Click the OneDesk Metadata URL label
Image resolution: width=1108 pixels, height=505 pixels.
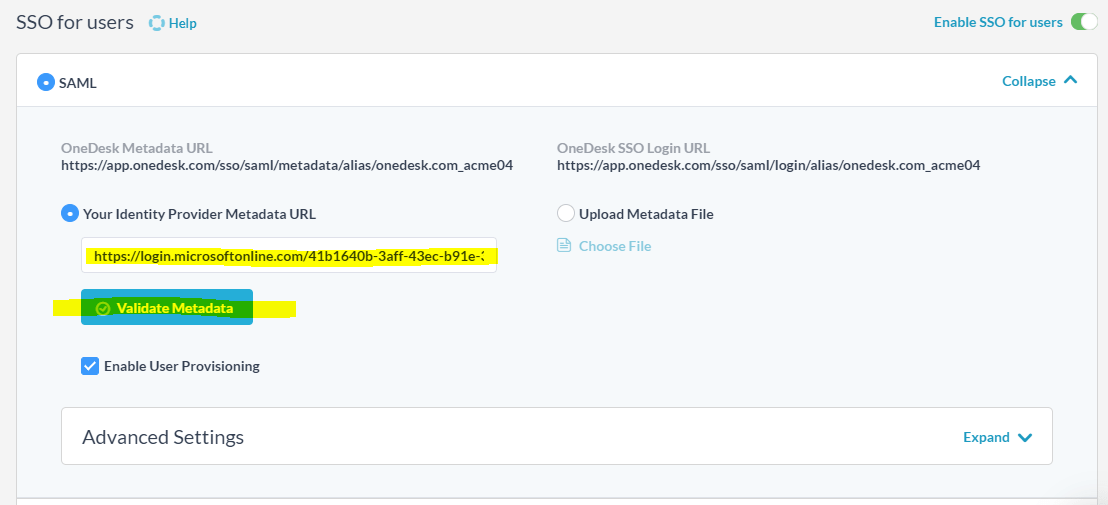[137, 148]
